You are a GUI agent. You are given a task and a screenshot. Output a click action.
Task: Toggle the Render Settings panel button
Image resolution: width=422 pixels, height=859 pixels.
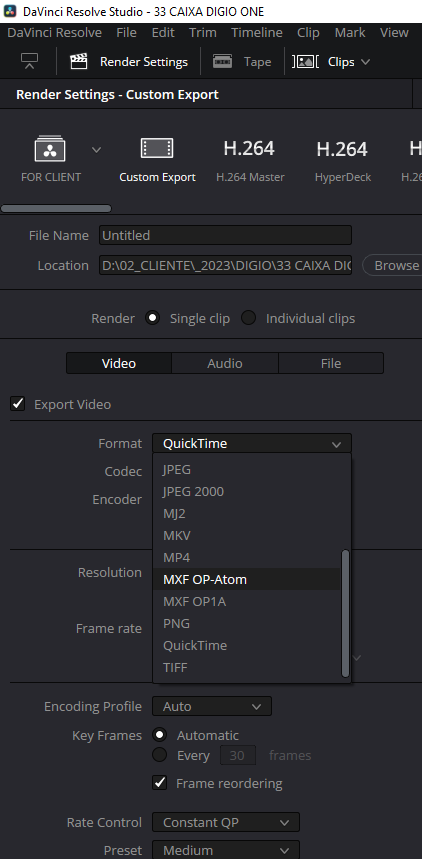(129, 62)
